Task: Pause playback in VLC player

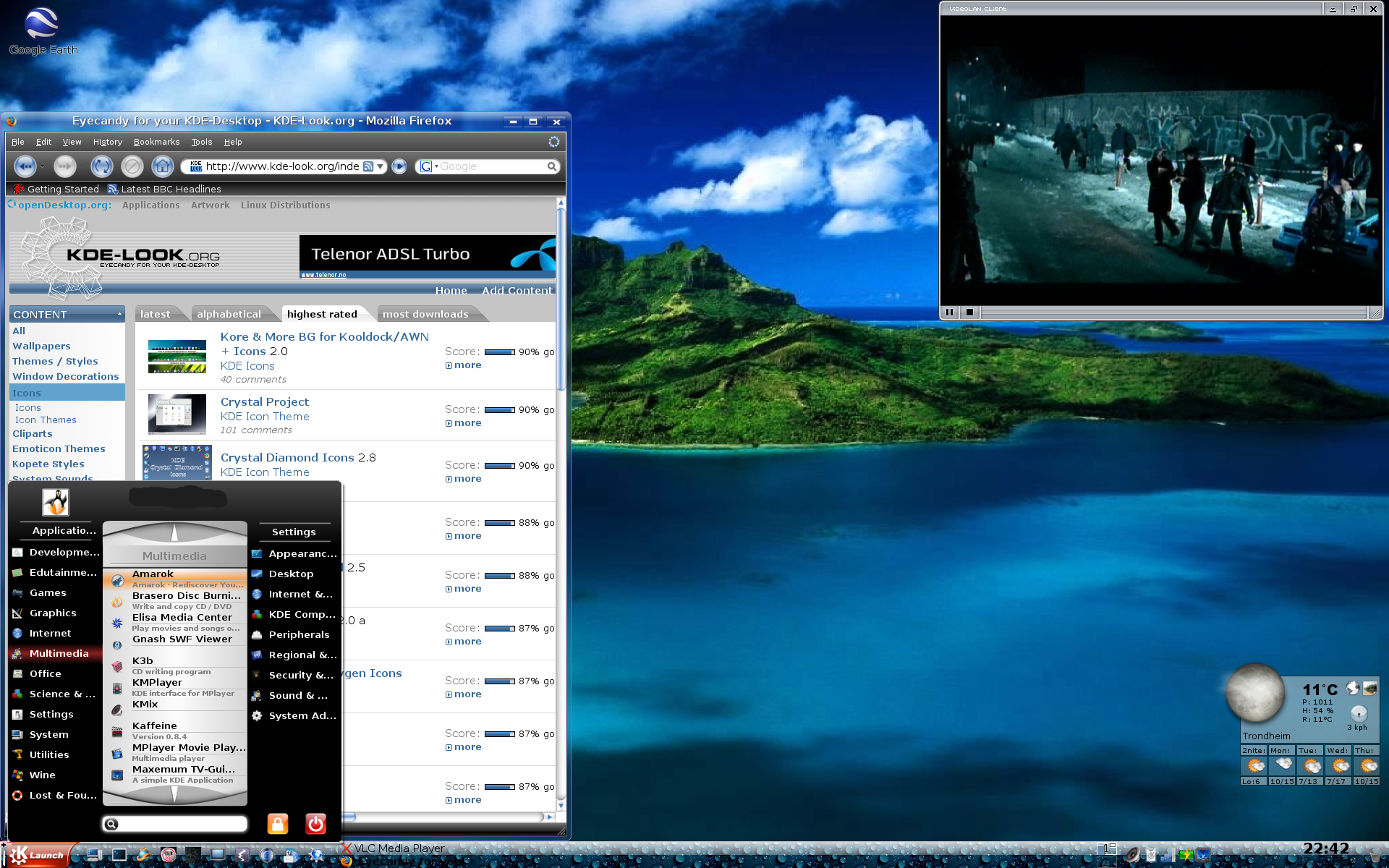Action: tap(949, 312)
